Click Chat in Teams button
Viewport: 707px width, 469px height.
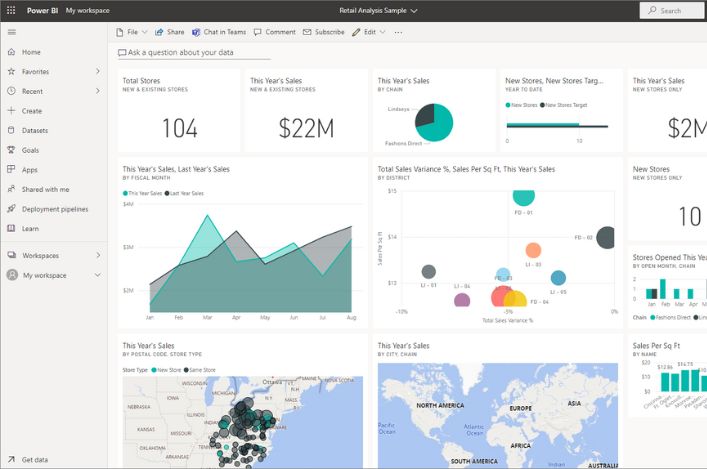coord(219,32)
